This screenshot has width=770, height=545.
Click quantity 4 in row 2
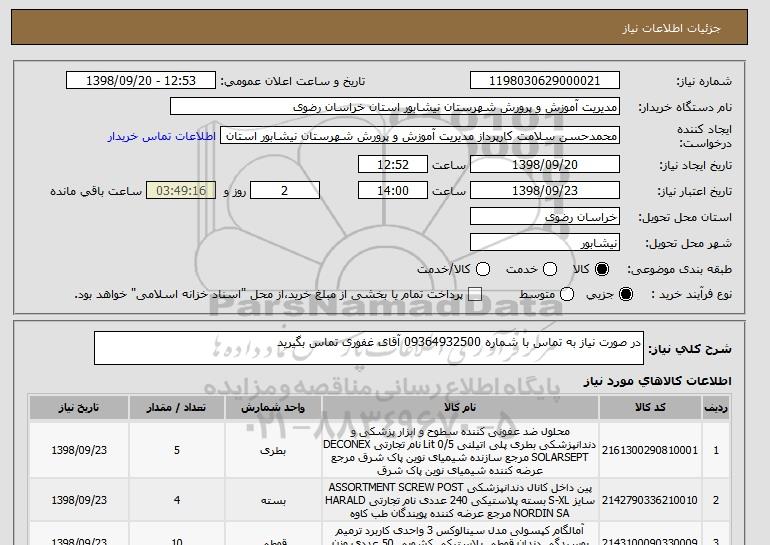[x=177, y=500]
